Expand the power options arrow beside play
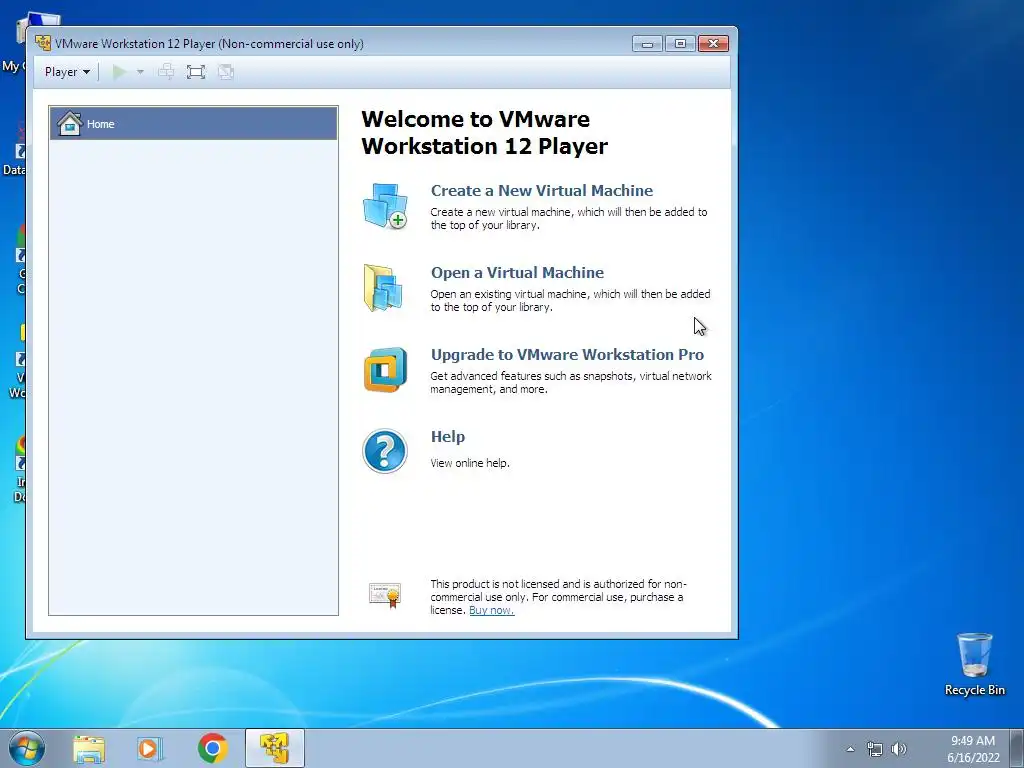The image size is (1024, 768). [x=140, y=72]
